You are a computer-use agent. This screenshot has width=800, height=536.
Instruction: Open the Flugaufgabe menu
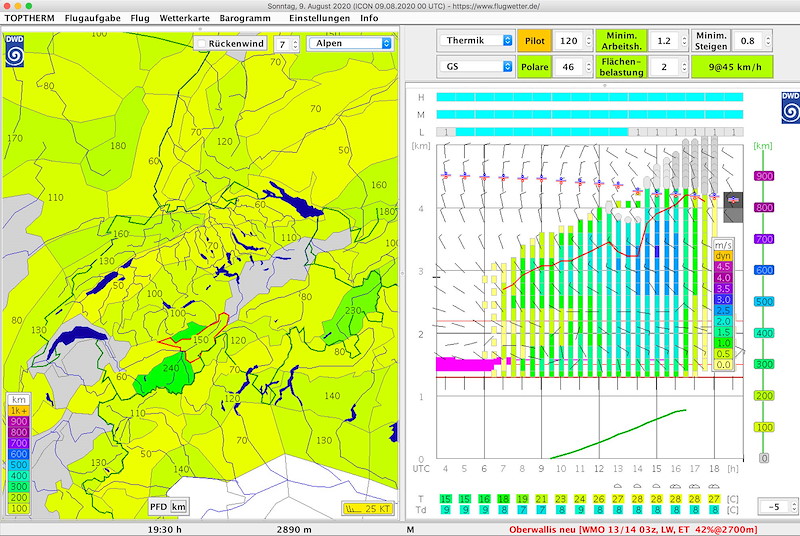(x=92, y=18)
